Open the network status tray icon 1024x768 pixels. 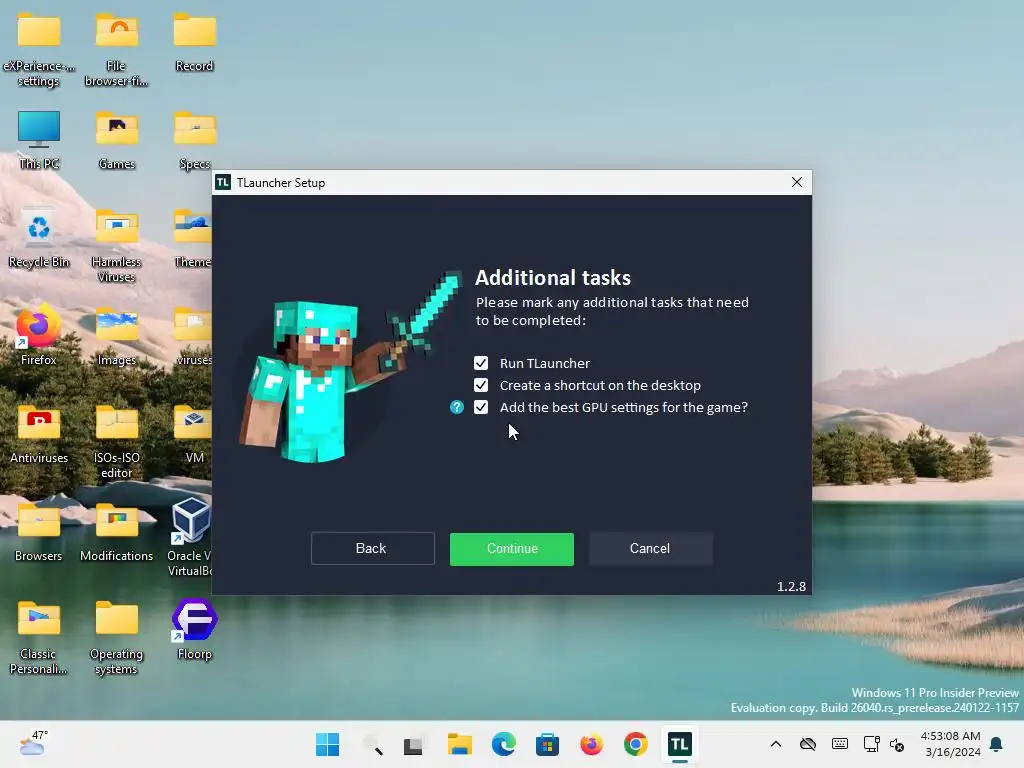871,744
